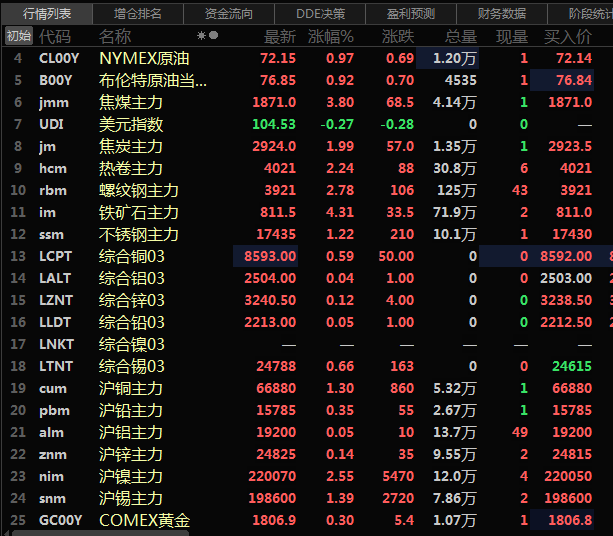Open the 增仓排名 tab

[x=137, y=13]
